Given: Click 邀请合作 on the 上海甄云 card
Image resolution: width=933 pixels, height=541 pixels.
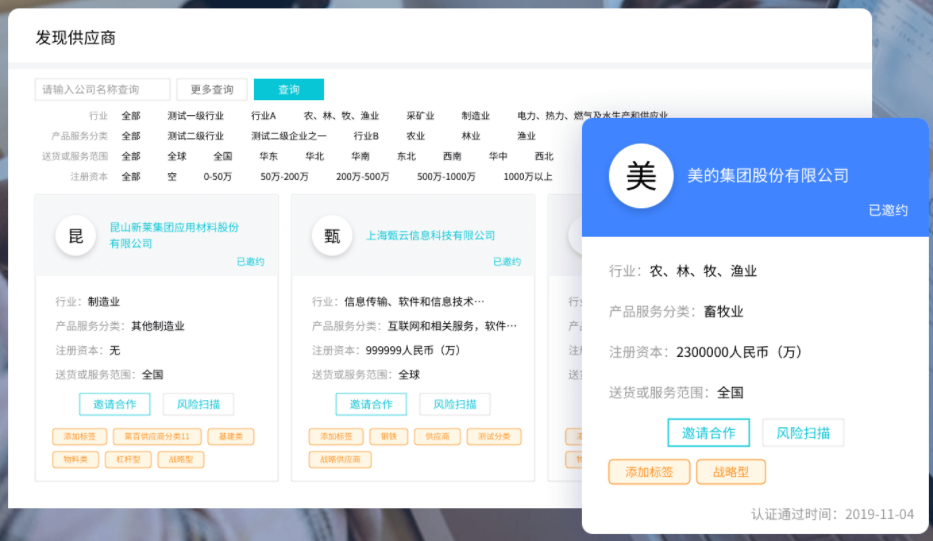Looking at the screenshot, I should pyautogui.click(x=371, y=404).
